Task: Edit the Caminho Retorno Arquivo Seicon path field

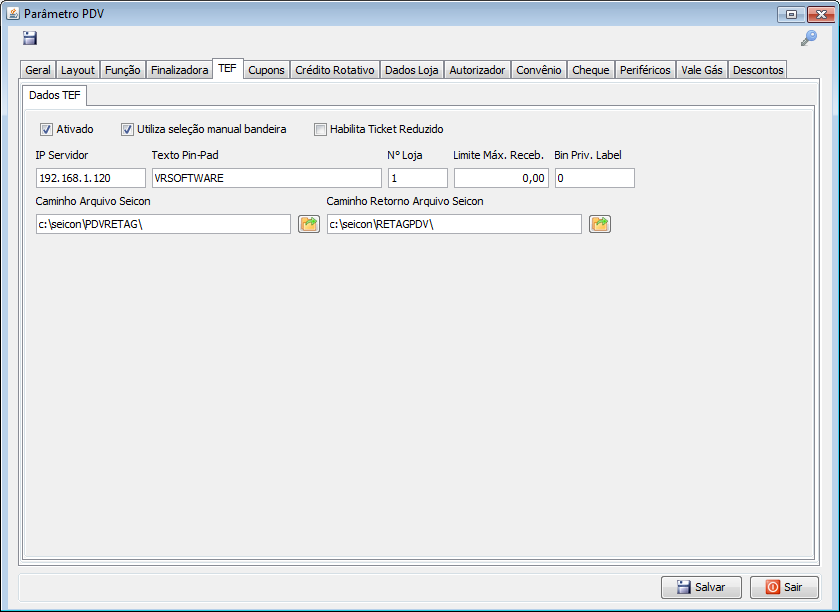Action: (454, 224)
